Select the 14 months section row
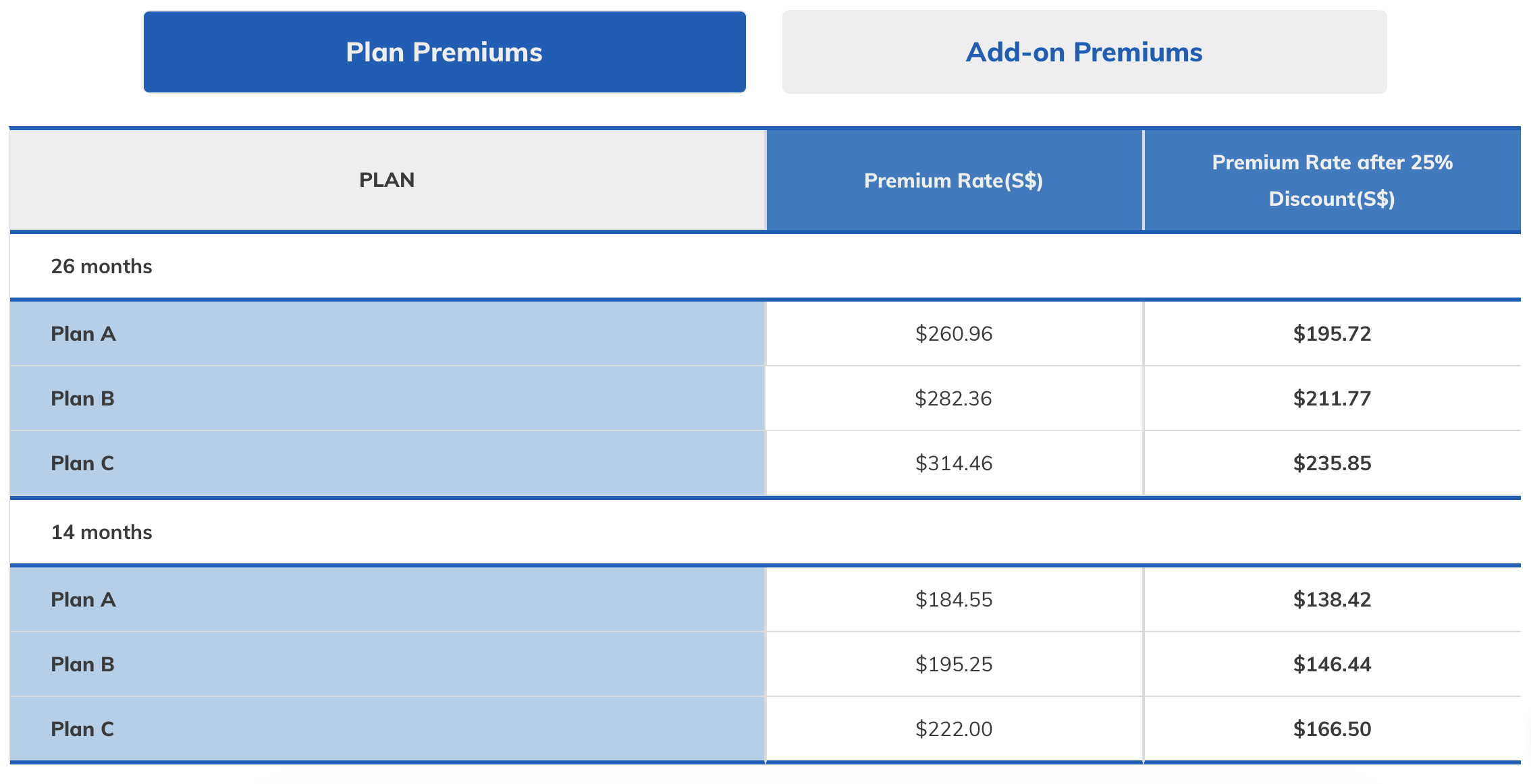The width and height of the screenshot is (1531, 784). pyautogui.click(x=765, y=532)
